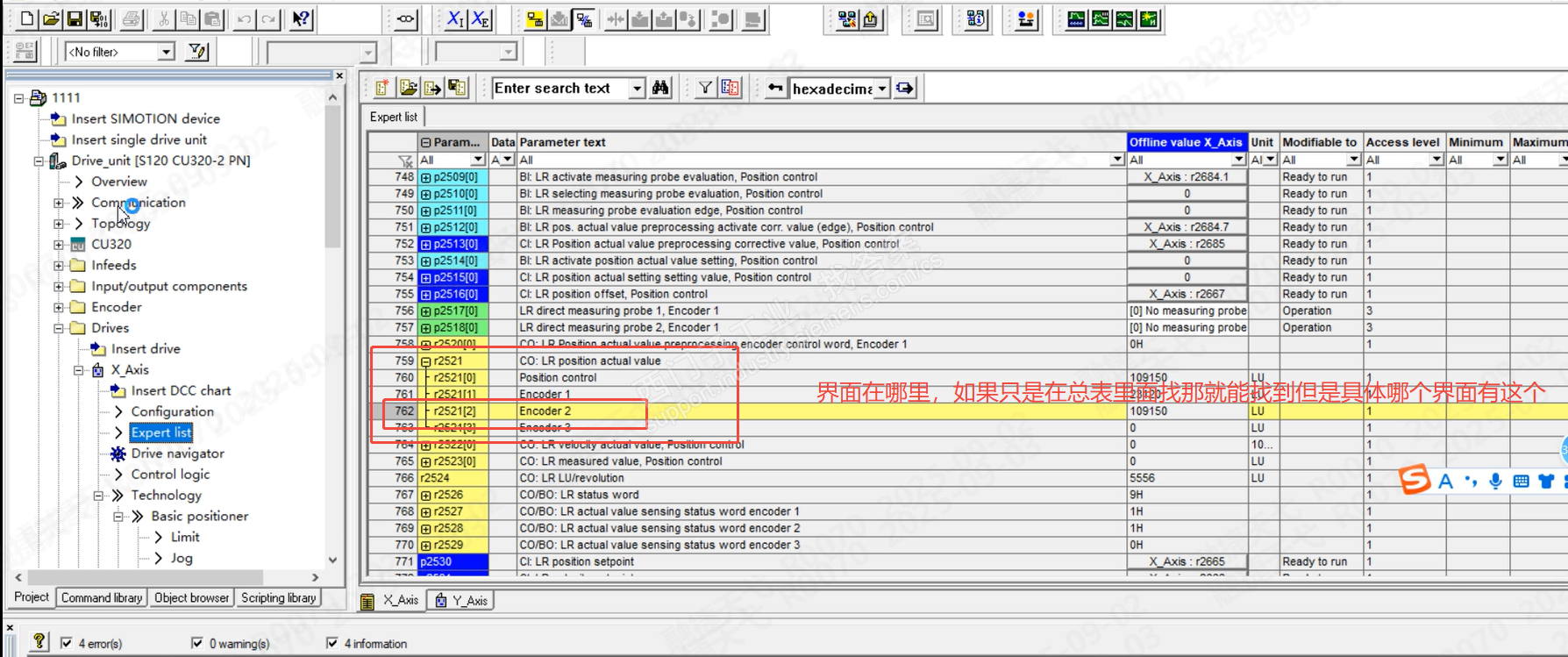Switch to the Y_Axis tab
1568x657 pixels.
[462, 600]
